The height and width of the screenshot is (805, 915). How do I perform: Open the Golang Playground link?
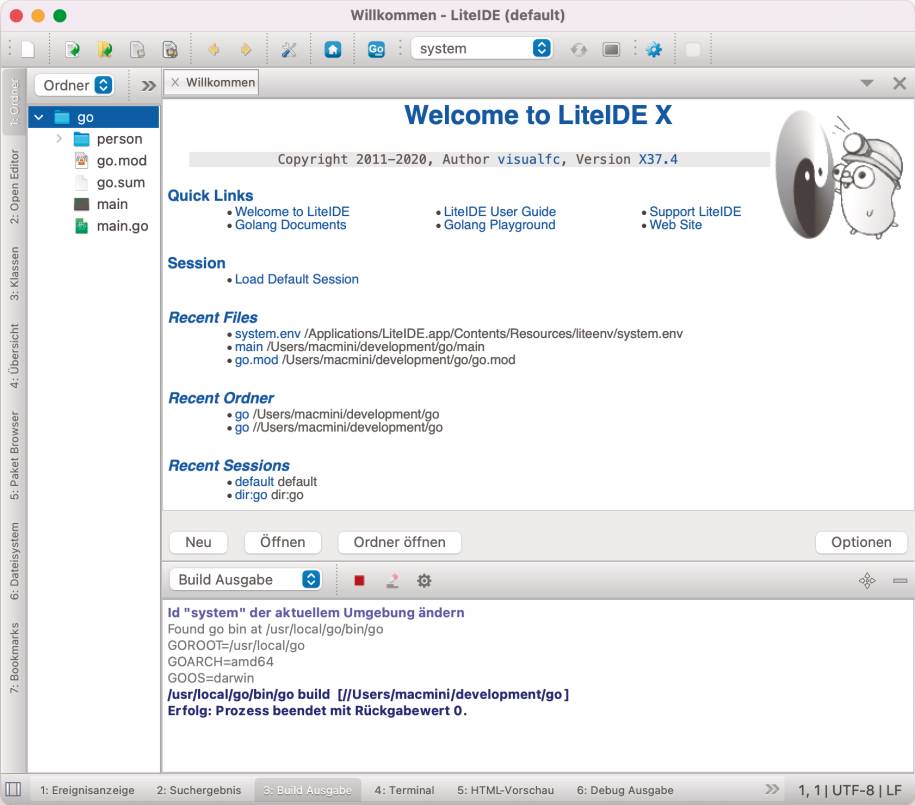tap(500, 225)
